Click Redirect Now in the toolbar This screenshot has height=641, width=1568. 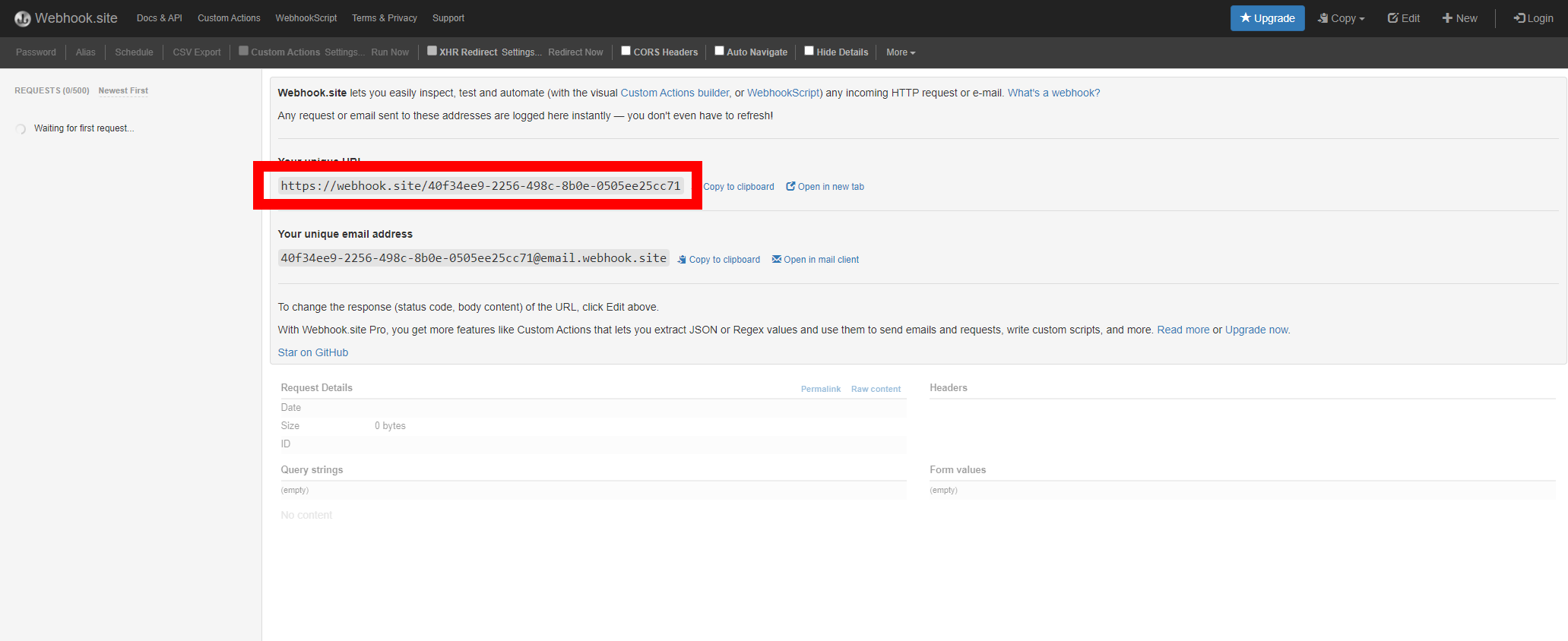pyautogui.click(x=575, y=52)
